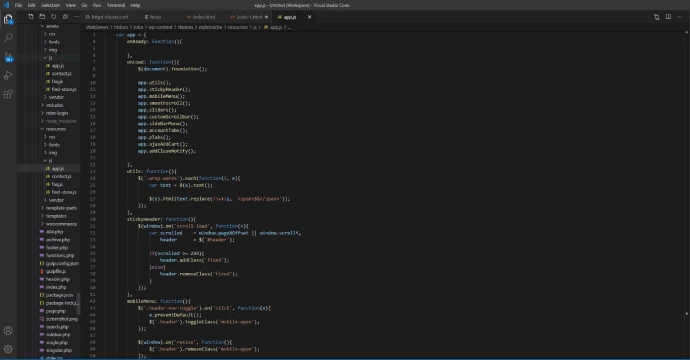Click the Open Changes icon in the editor toolbar

(657, 17)
